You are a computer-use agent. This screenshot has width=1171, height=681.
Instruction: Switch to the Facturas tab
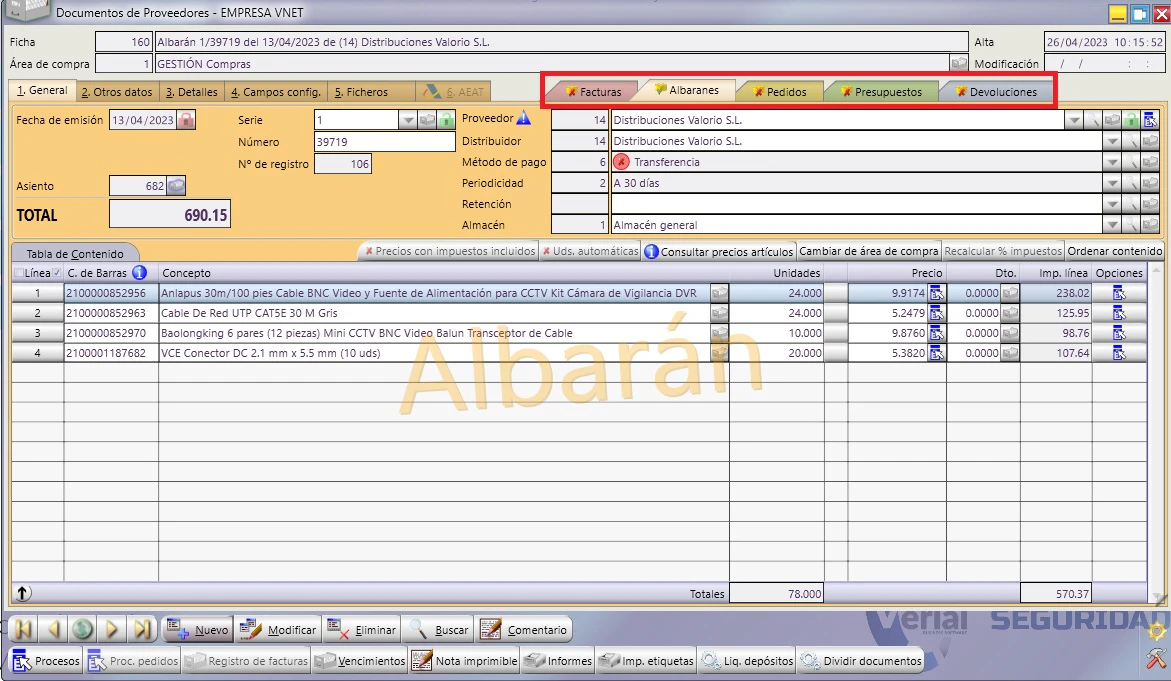click(x=594, y=92)
